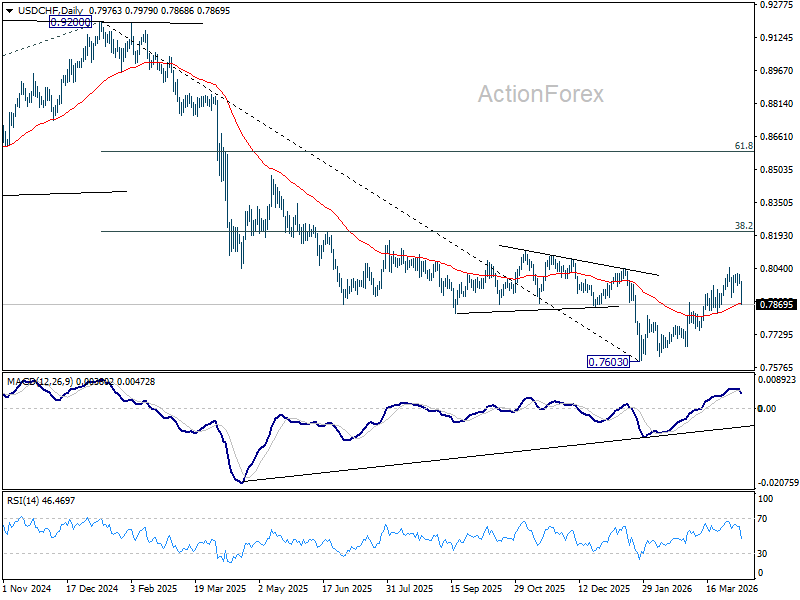
Task: Select the 19 Mar 2025 date marker
Action: [x=219, y=588]
